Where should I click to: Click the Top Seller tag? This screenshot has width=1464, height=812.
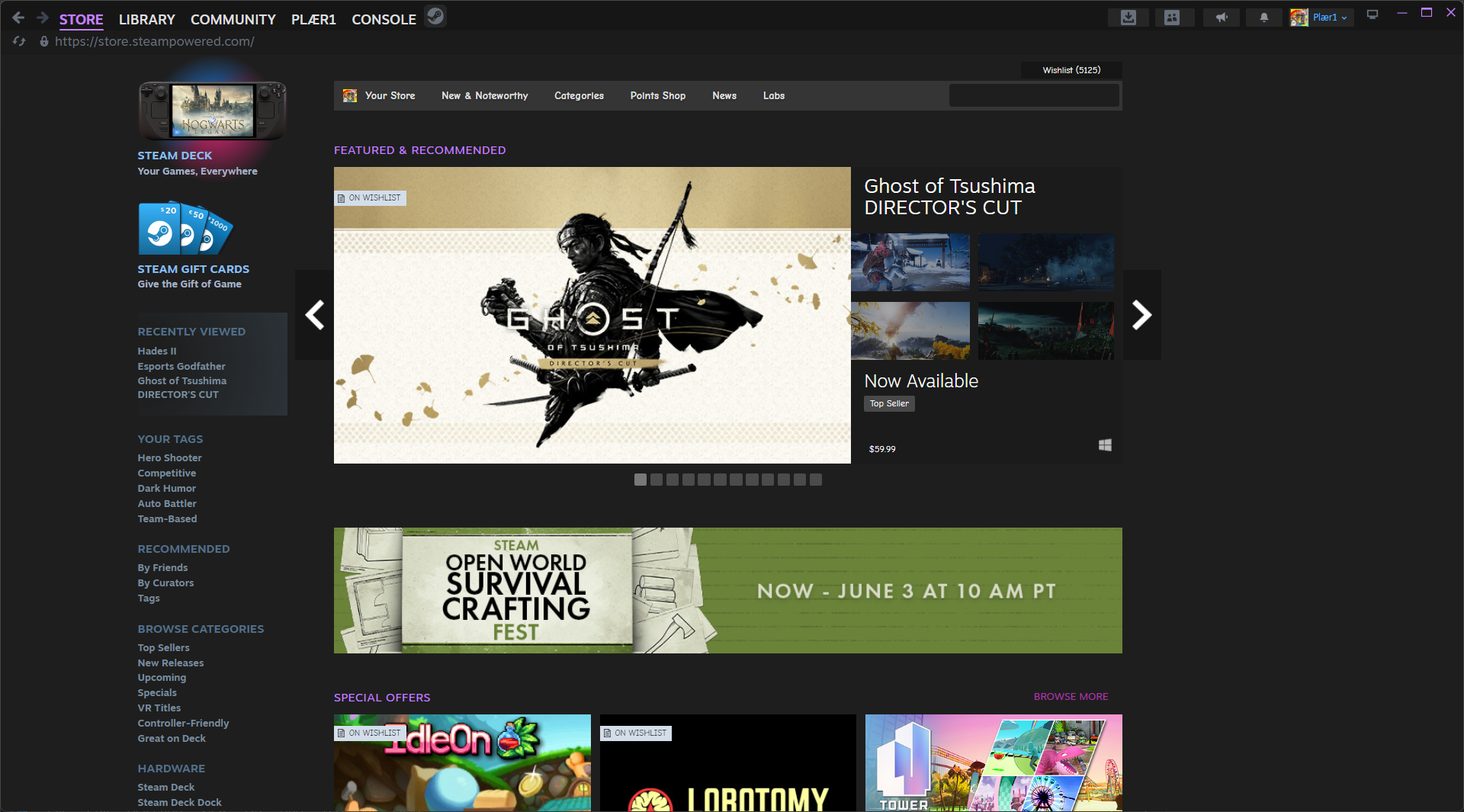[889, 403]
